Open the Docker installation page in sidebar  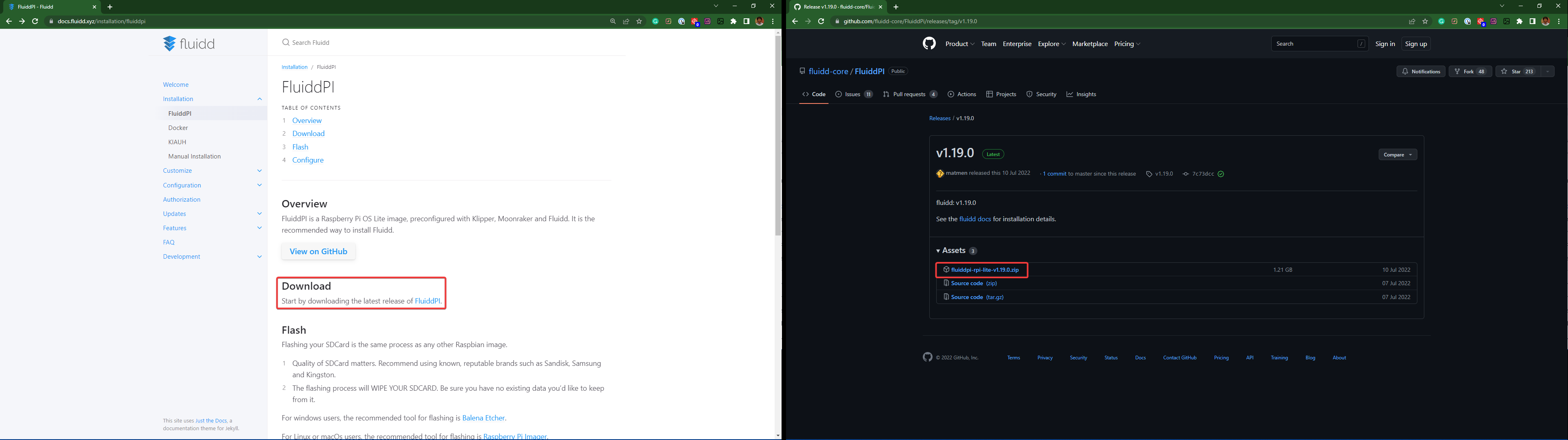pyautogui.click(x=178, y=128)
